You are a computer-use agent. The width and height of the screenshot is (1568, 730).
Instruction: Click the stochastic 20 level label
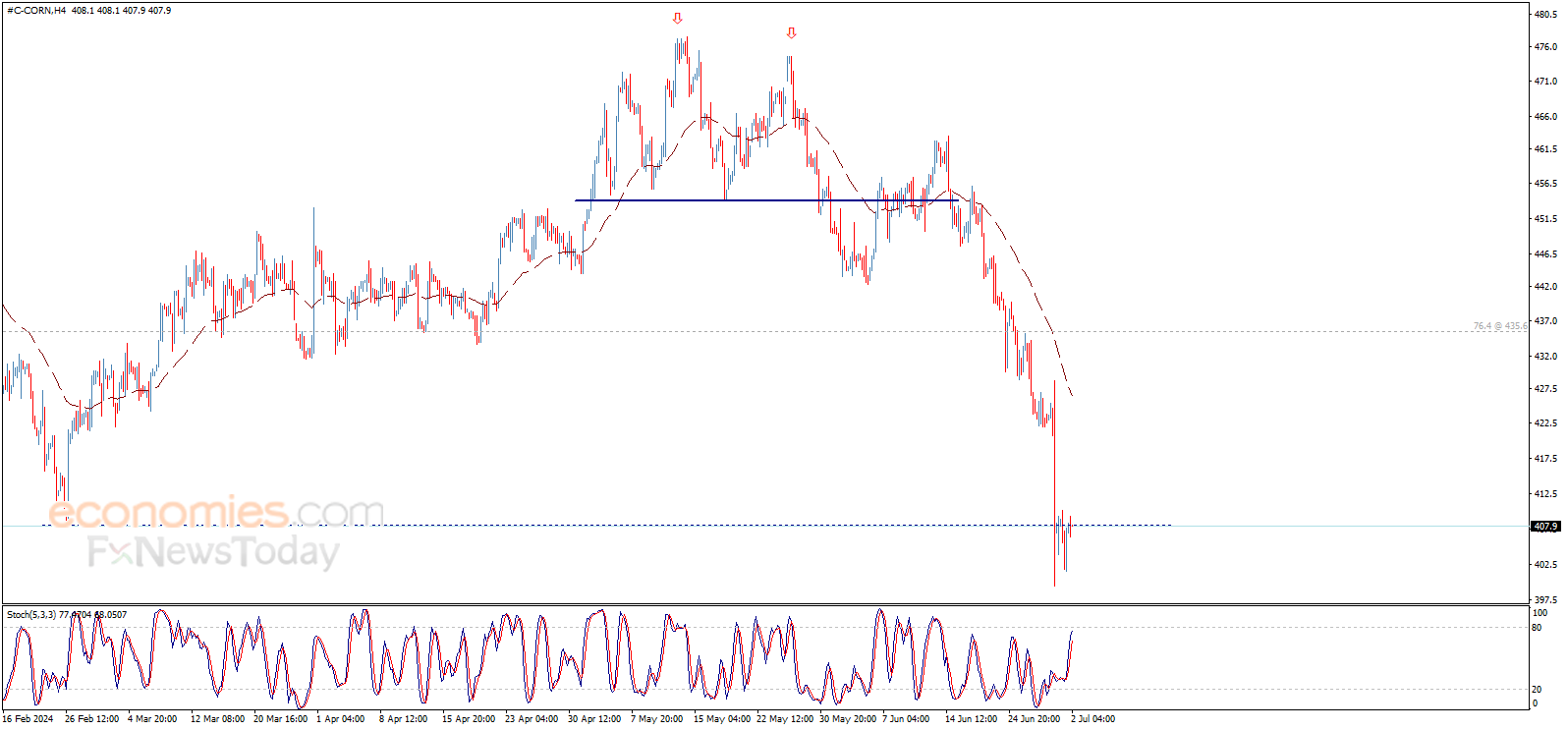pos(1538,690)
